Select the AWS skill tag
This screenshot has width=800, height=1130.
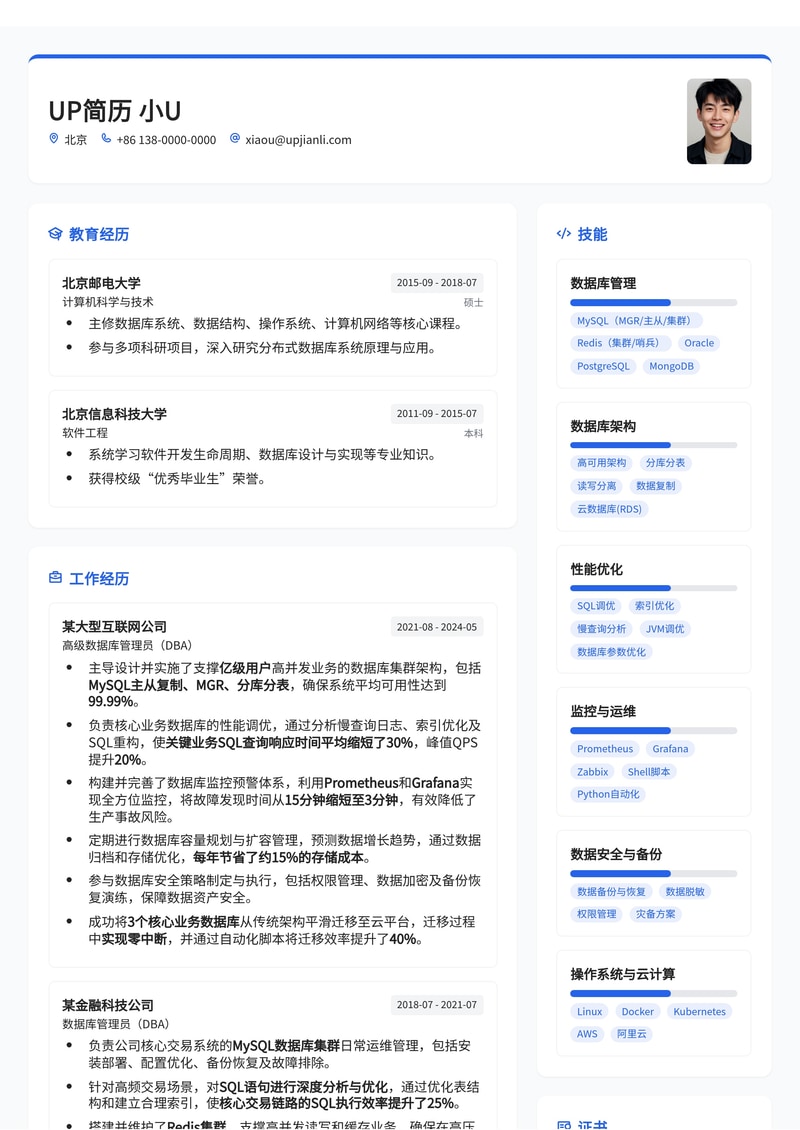586,1034
